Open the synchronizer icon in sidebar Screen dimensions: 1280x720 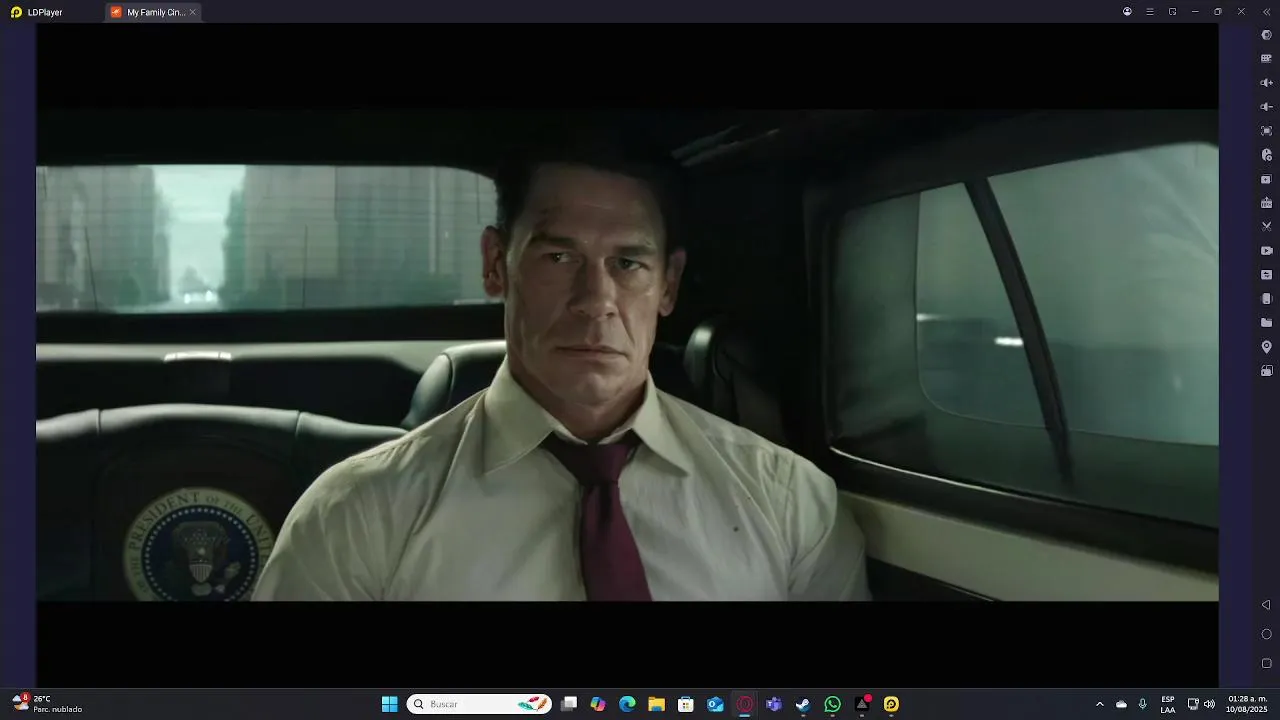tap(1266, 275)
